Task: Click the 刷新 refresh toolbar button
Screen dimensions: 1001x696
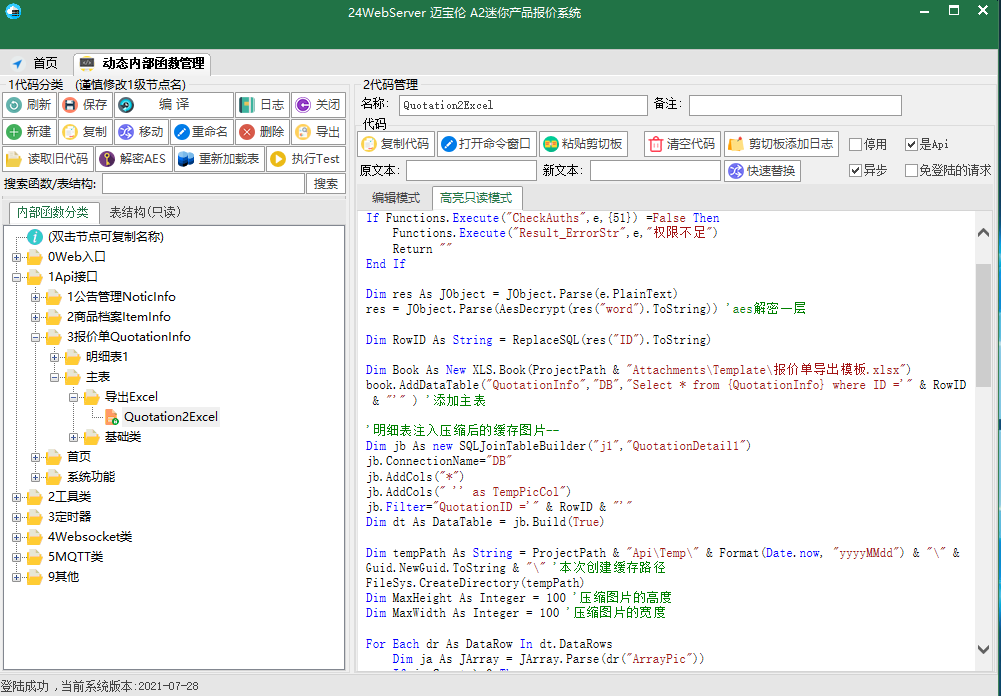Action: pyautogui.click(x=29, y=105)
